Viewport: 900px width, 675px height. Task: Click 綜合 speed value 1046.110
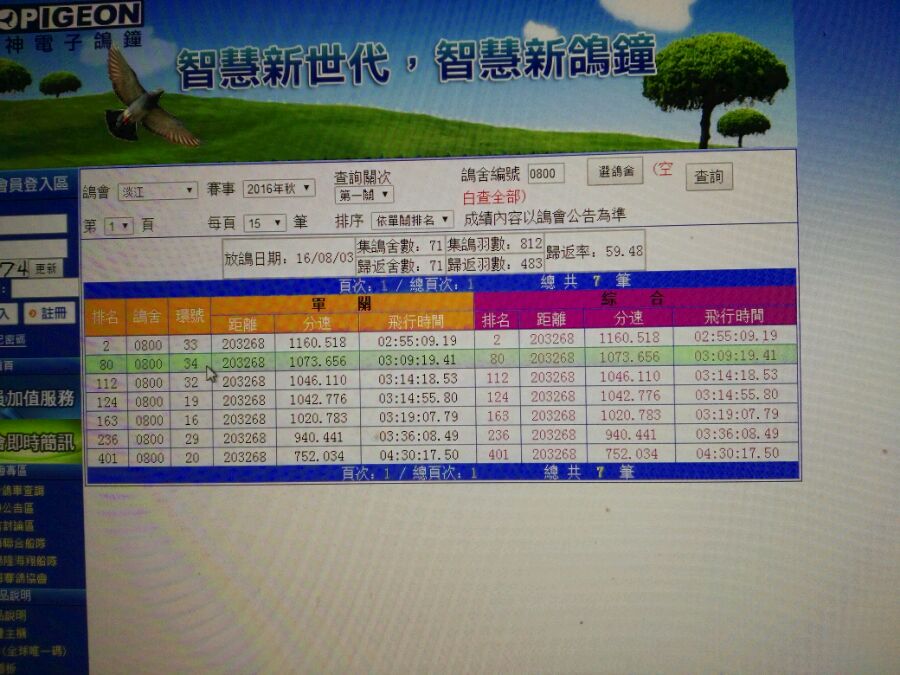click(x=630, y=377)
